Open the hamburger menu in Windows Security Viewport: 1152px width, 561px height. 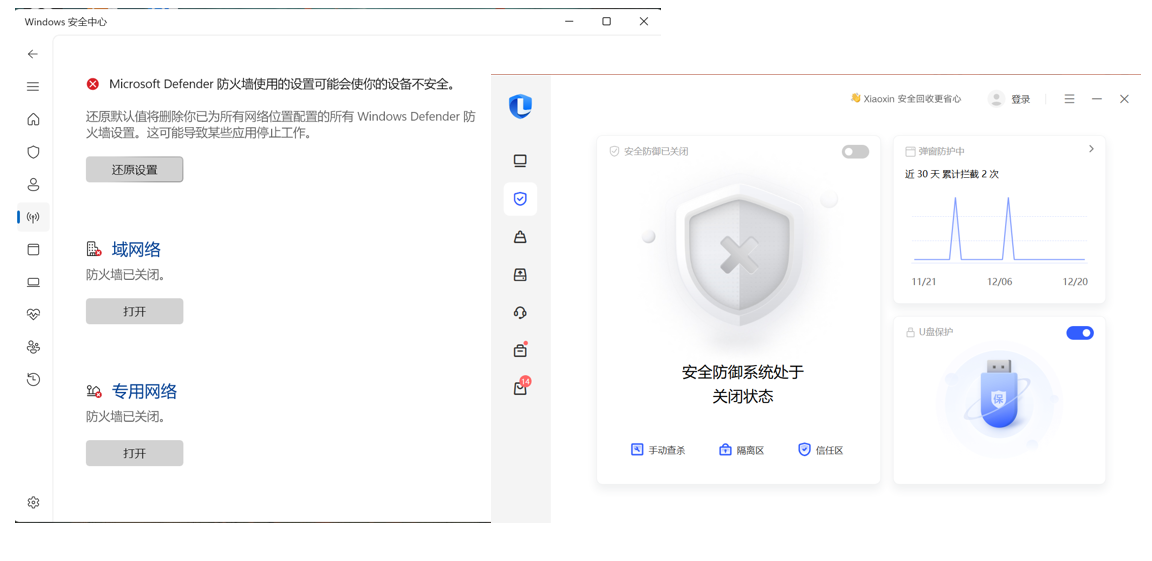pos(33,87)
